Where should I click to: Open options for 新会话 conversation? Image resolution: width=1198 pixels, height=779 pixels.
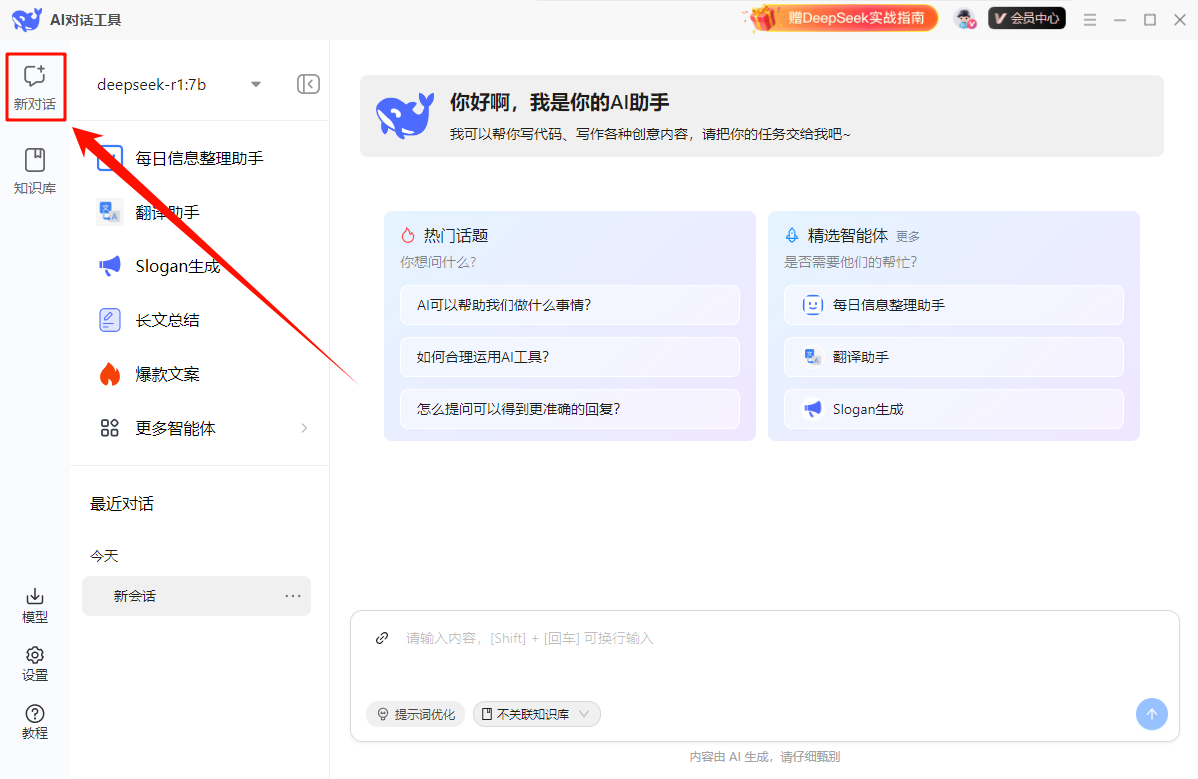pyautogui.click(x=293, y=596)
